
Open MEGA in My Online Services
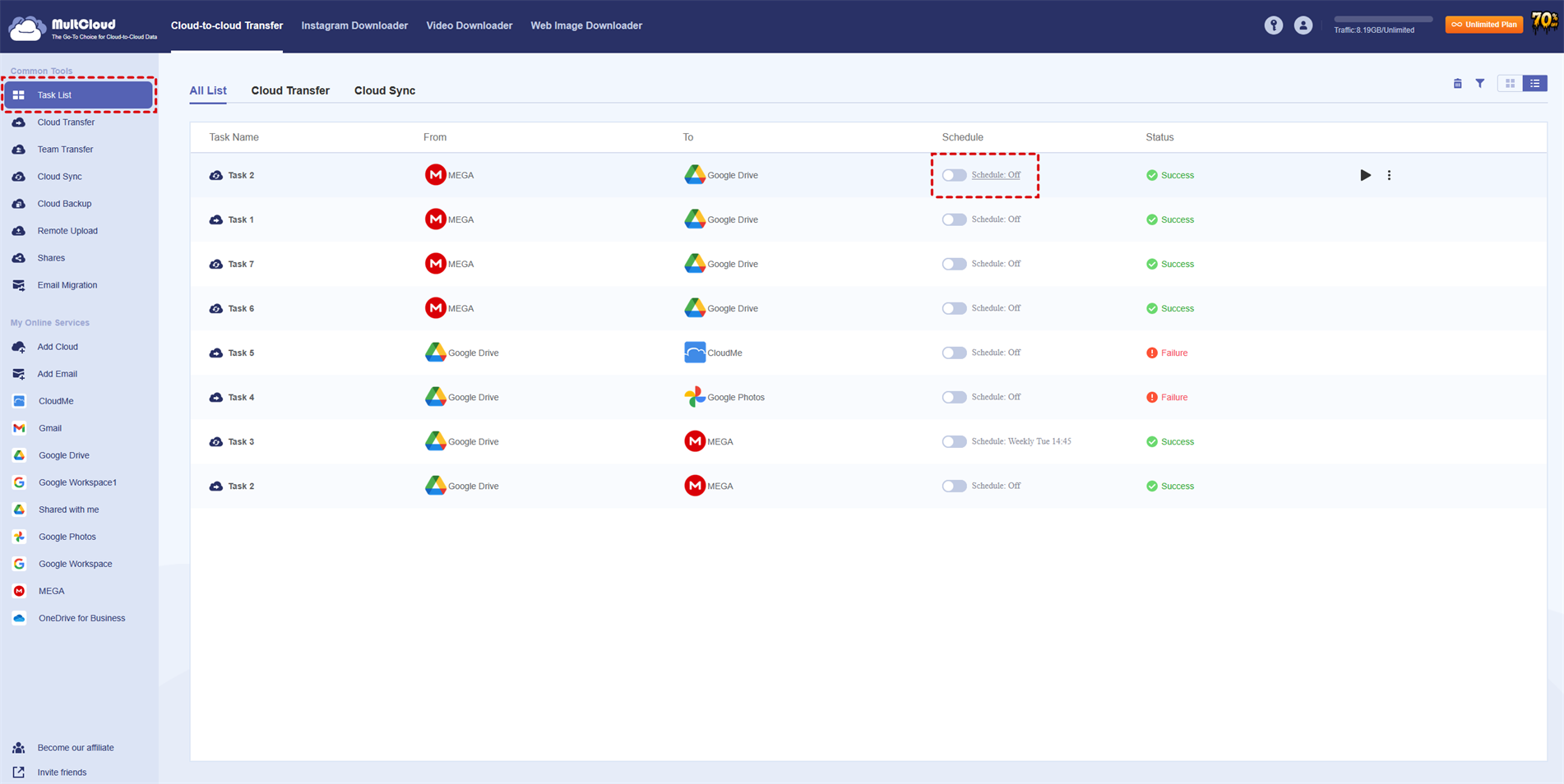51,591
